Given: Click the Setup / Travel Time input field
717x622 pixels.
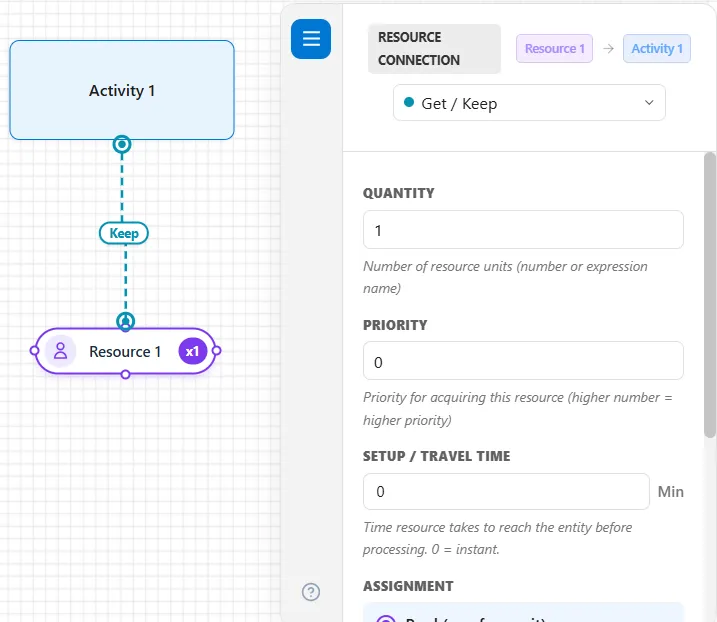Looking at the screenshot, I should tap(506, 492).
